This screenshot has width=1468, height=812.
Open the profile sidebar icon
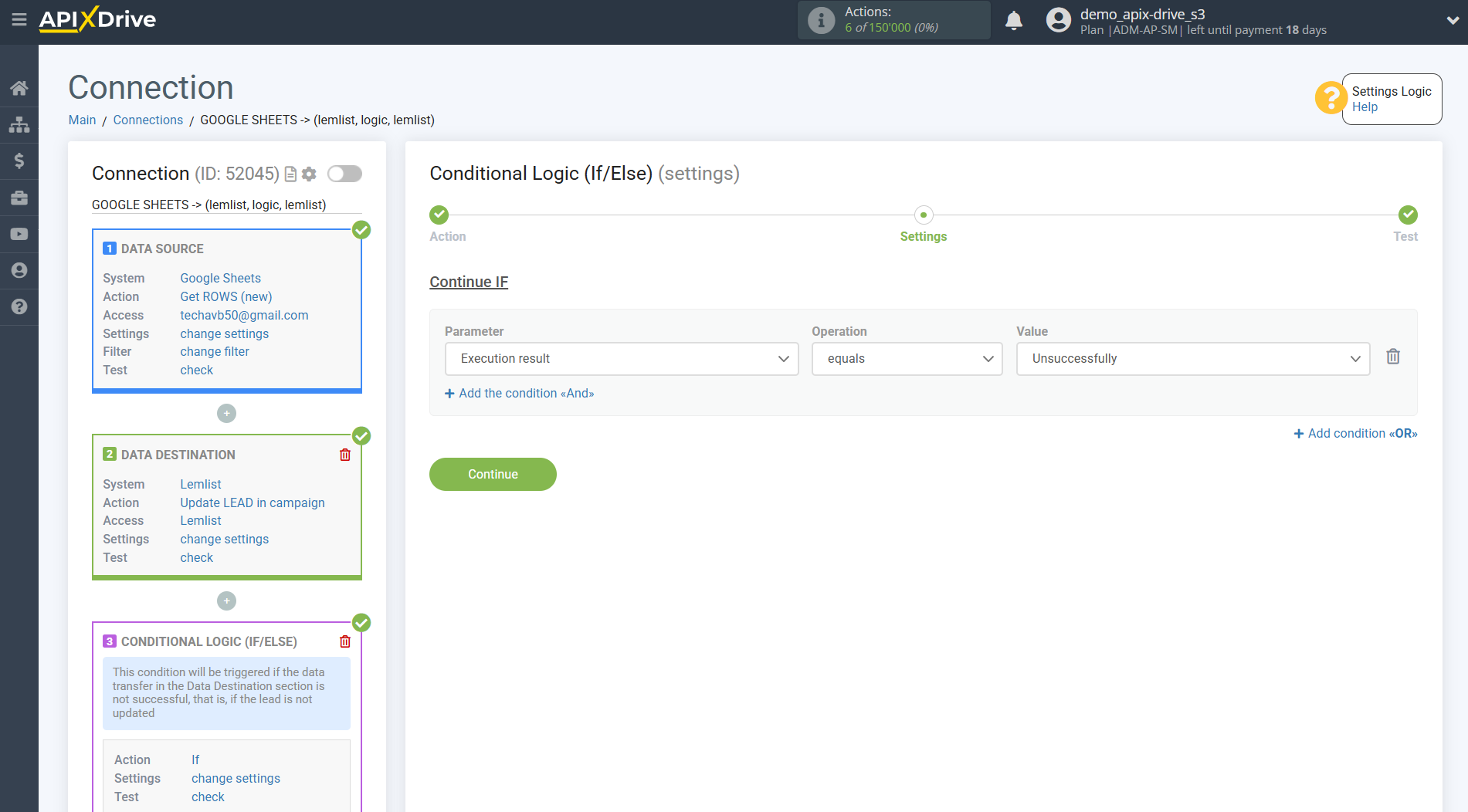19,270
